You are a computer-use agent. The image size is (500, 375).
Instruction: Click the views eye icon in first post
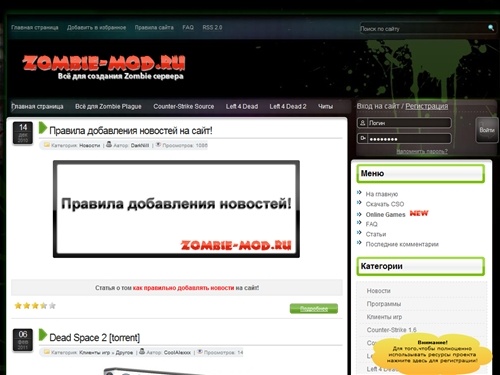pyautogui.click(x=158, y=145)
